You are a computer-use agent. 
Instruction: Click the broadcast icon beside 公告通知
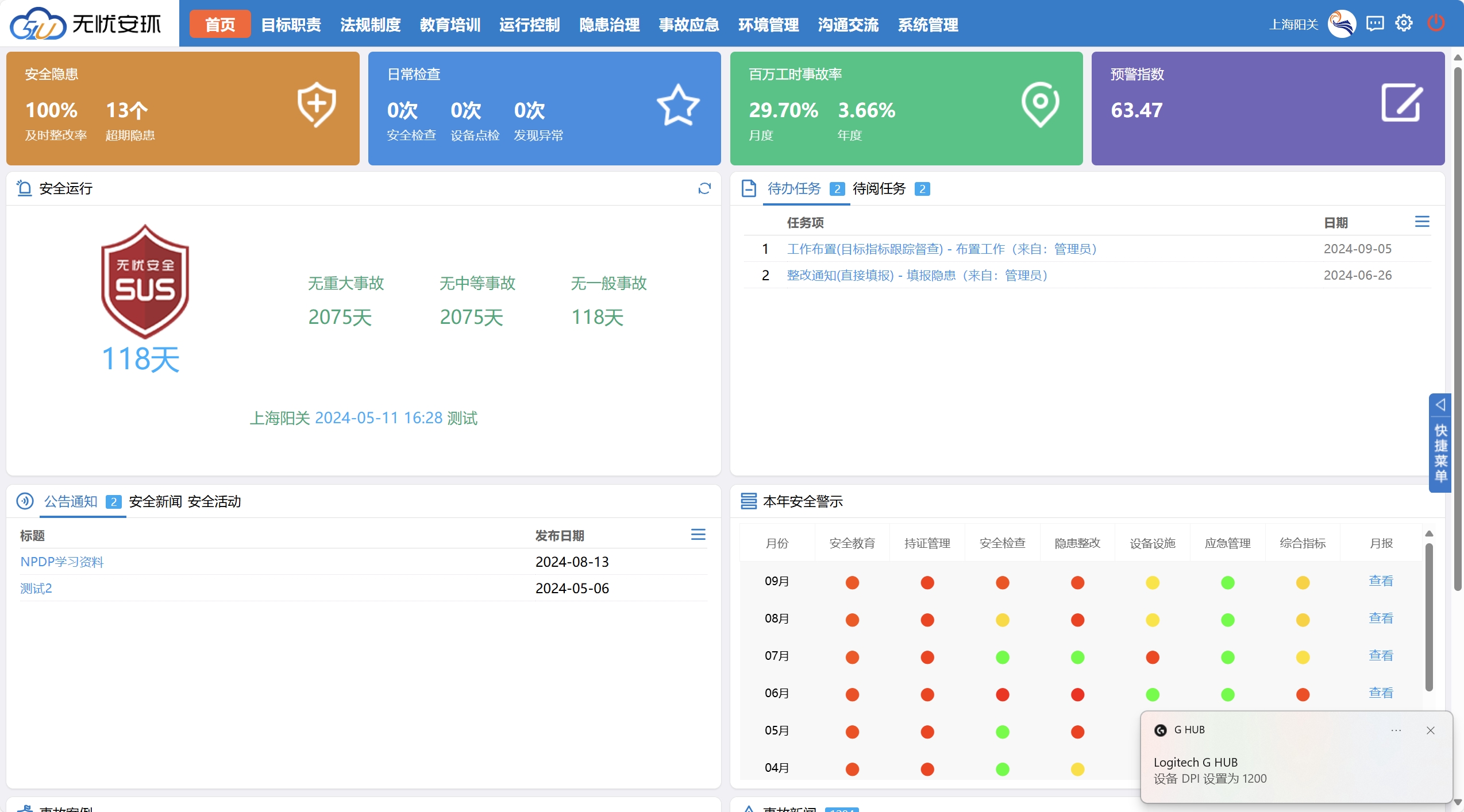[x=25, y=501]
